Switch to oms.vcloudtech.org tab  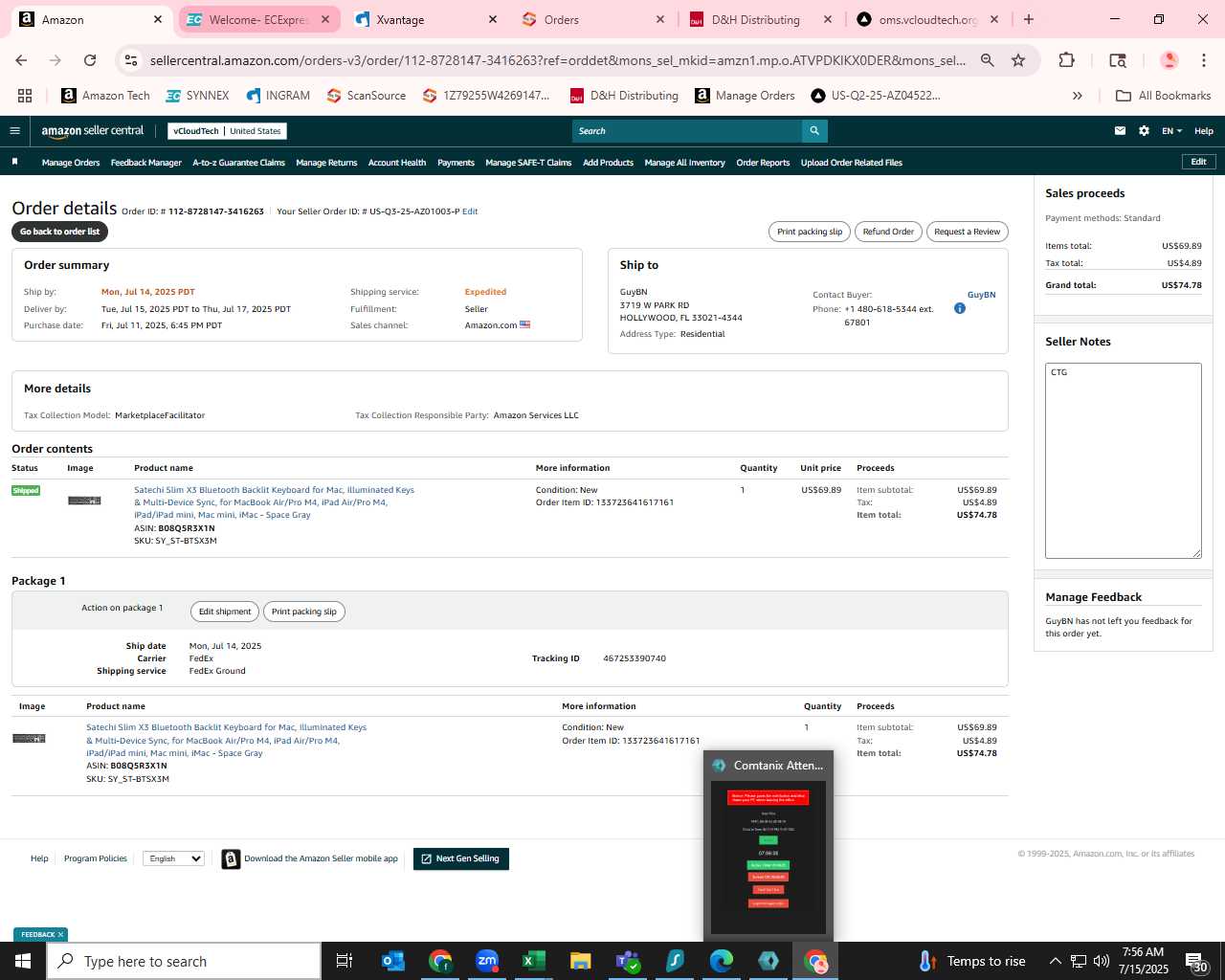tap(929, 19)
